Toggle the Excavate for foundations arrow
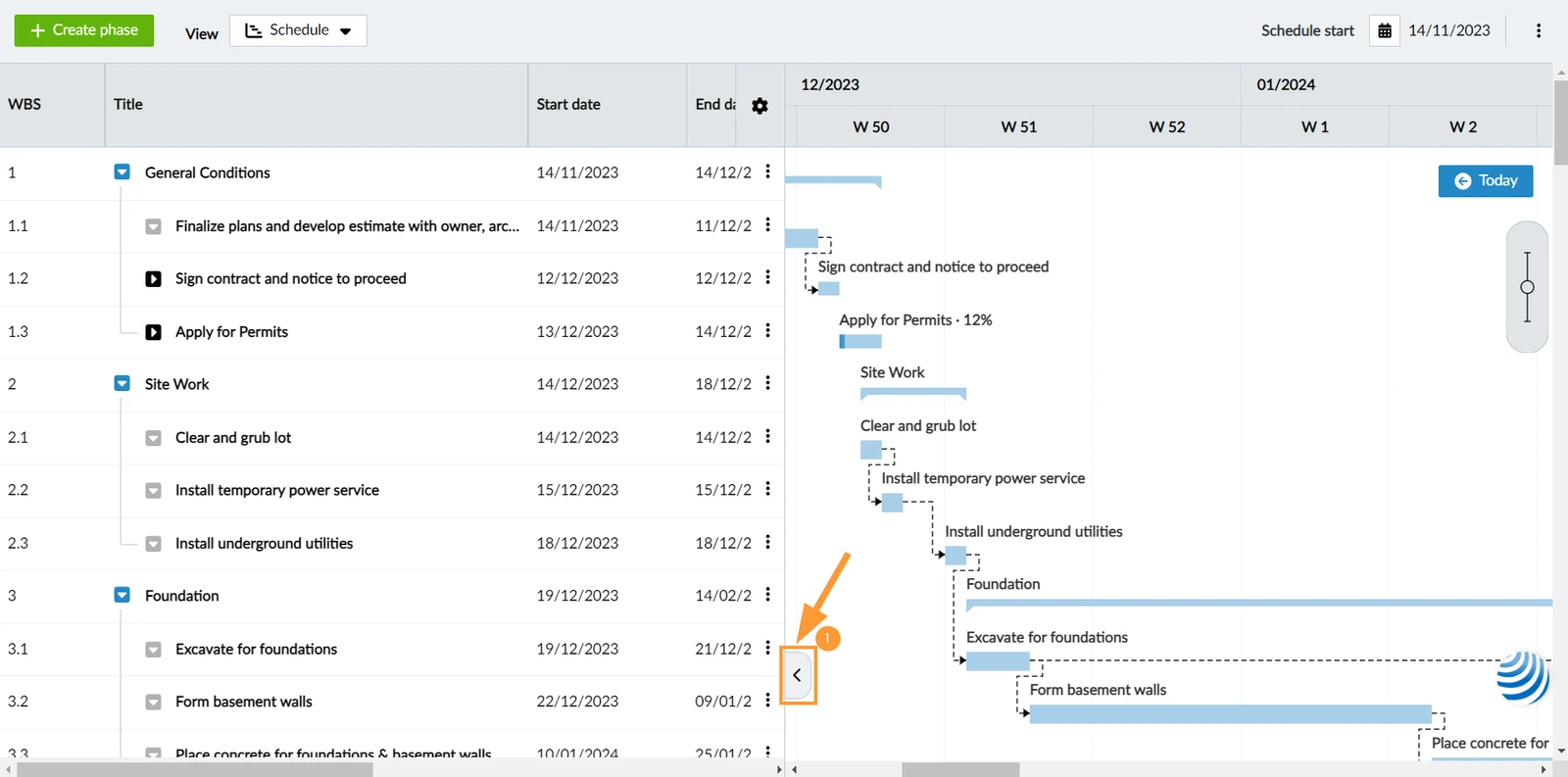1568x777 pixels. click(x=153, y=650)
